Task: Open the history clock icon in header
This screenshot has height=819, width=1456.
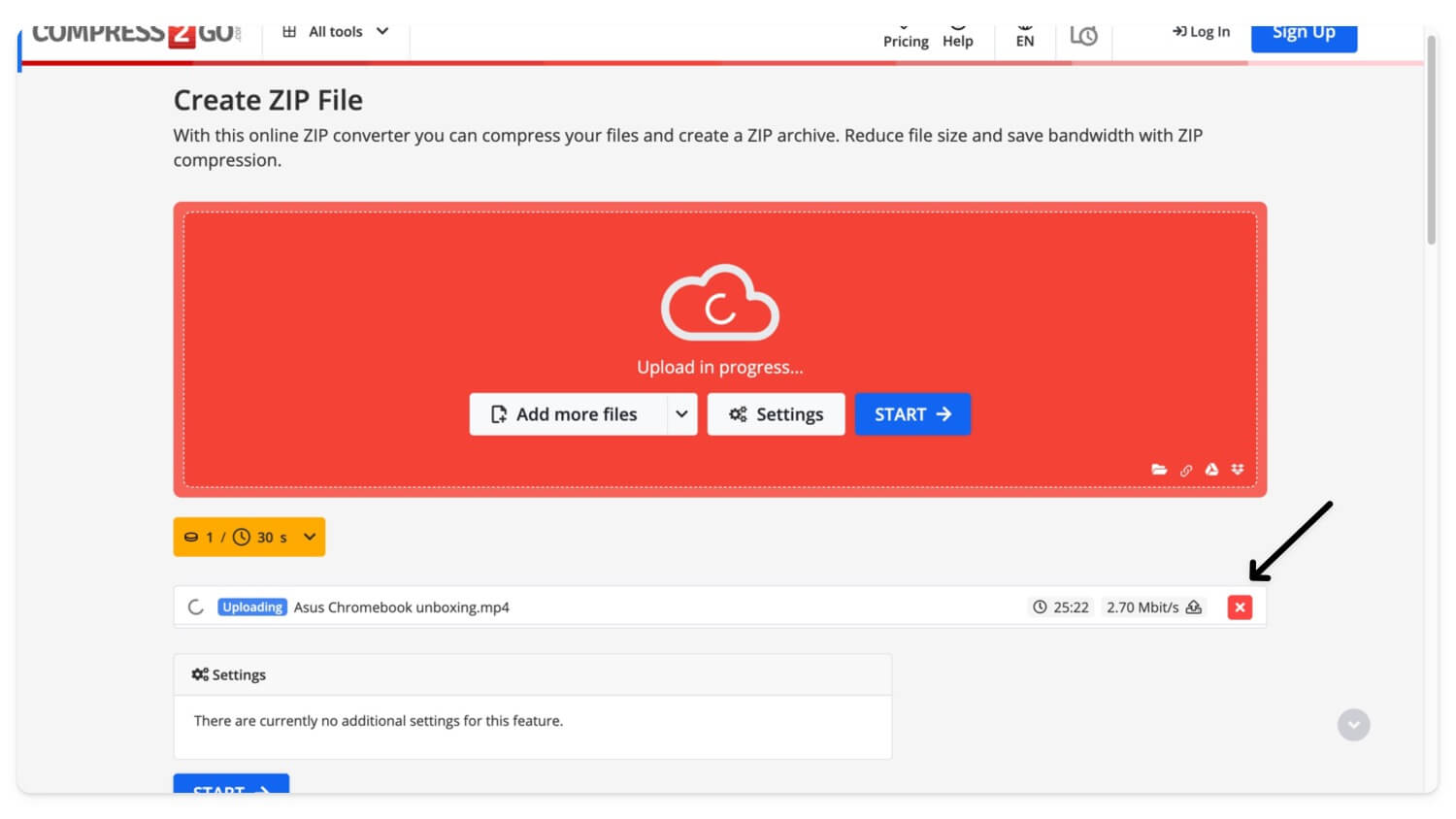Action: (1085, 35)
